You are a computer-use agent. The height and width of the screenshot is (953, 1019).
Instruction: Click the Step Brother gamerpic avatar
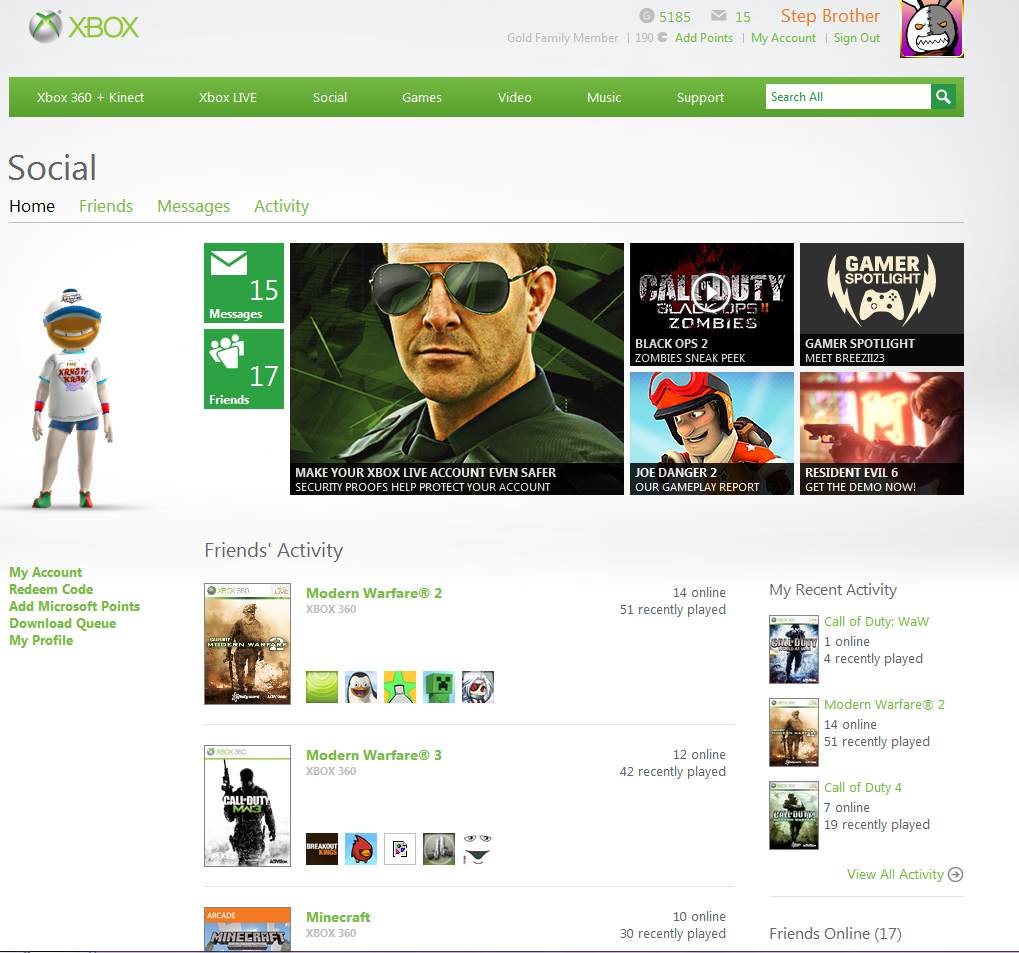point(931,29)
